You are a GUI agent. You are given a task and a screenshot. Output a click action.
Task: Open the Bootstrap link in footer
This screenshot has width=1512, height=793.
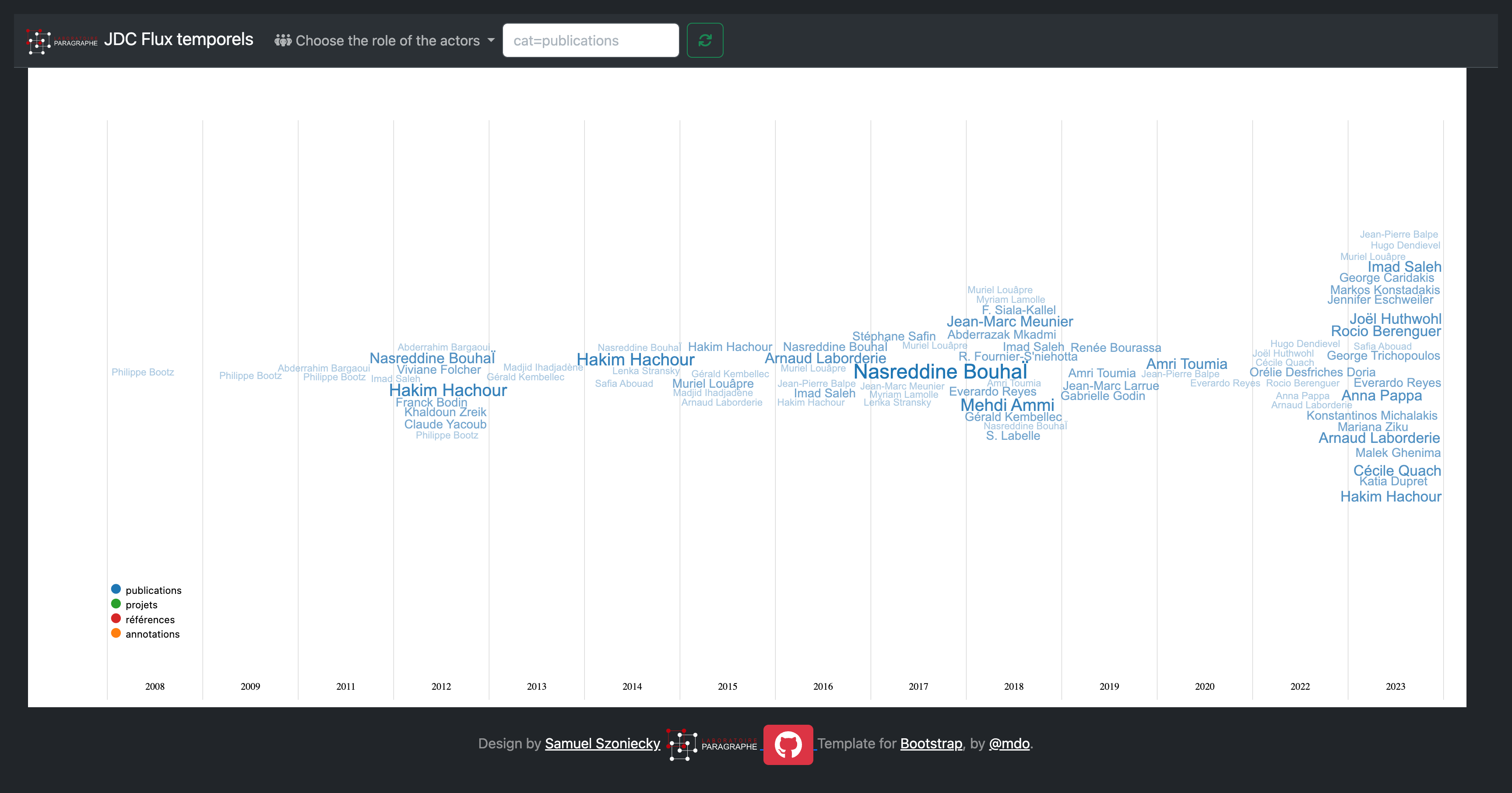tap(931, 744)
